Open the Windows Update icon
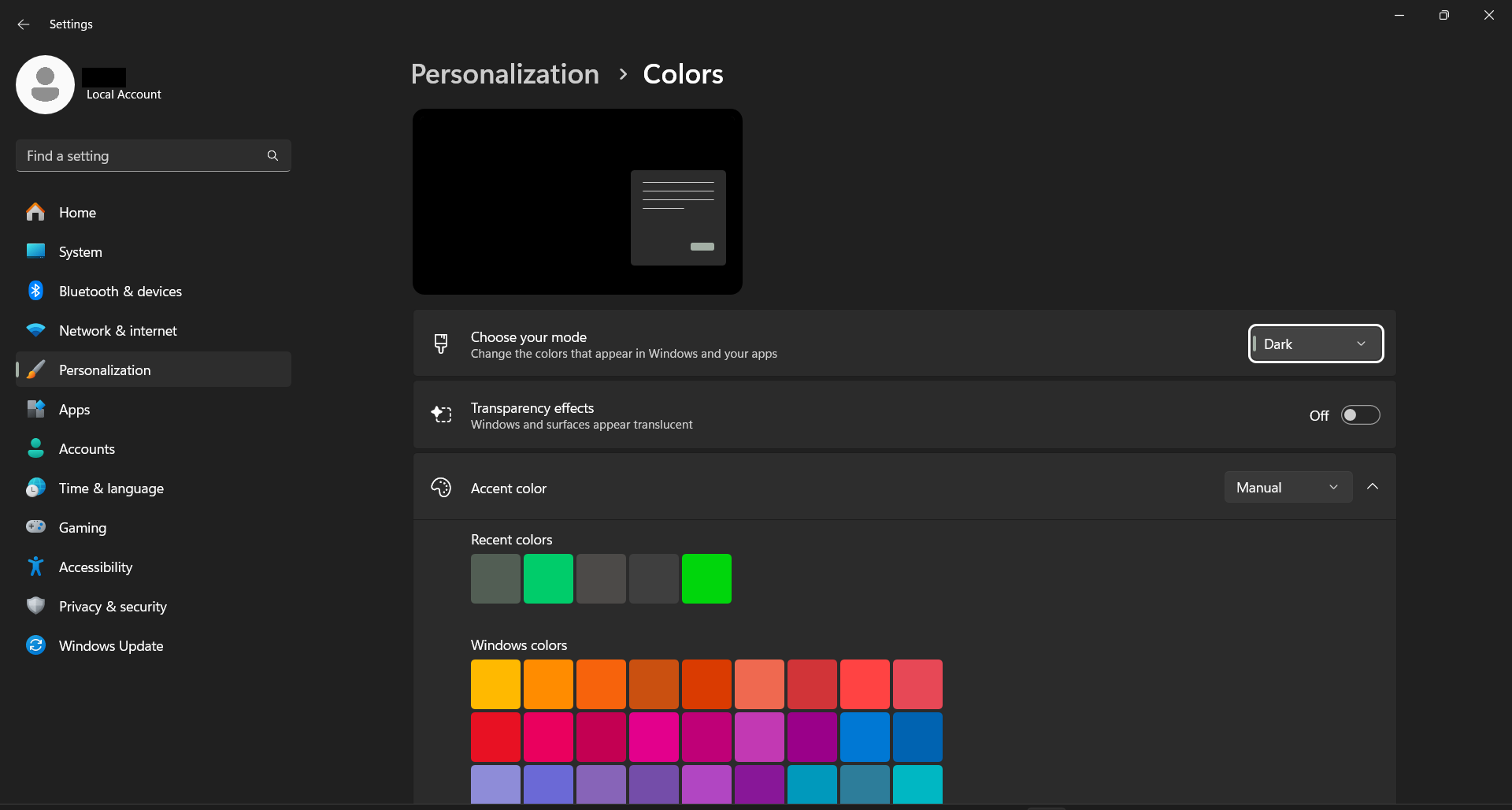The width and height of the screenshot is (1512, 810). (x=36, y=645)
